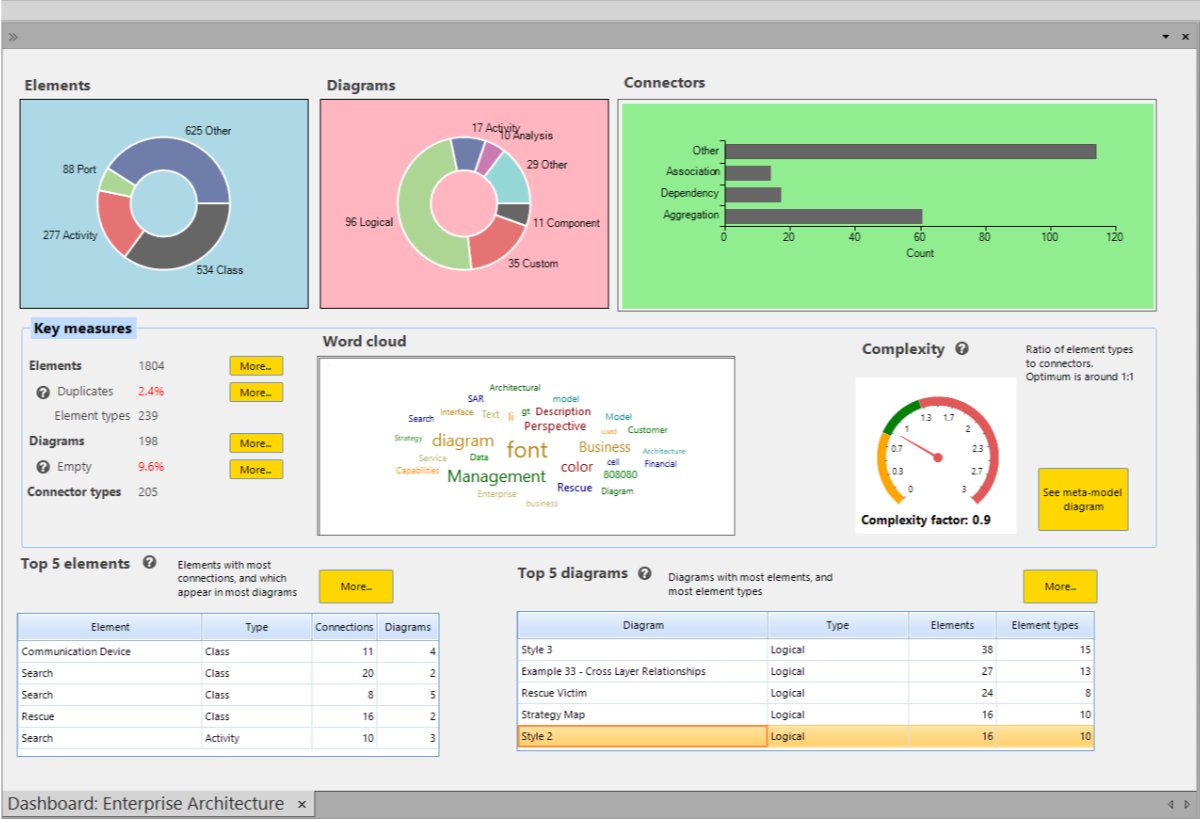Click More button beside Top 5 diagrams
The height and width of the screenshot is (819, 1200).
click(x=1060, y=586)
